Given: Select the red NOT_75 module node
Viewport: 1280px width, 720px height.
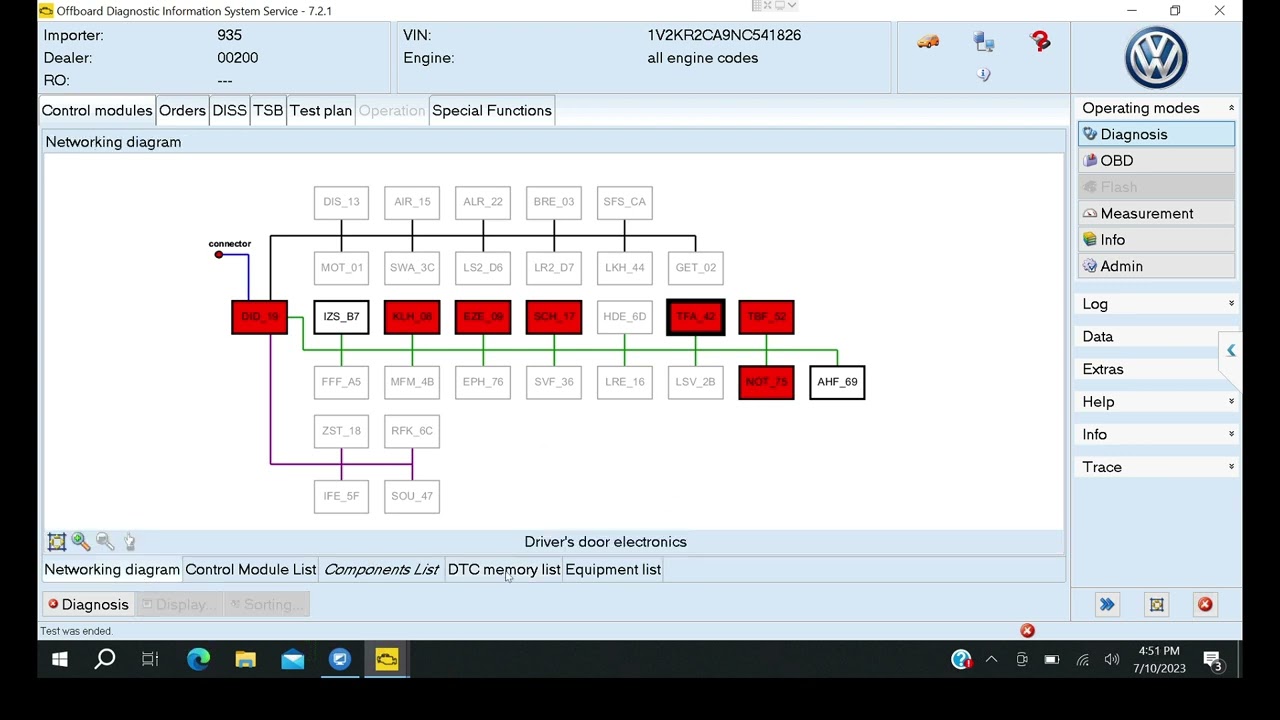Looking at the screenshot, I should coord(767,382).
